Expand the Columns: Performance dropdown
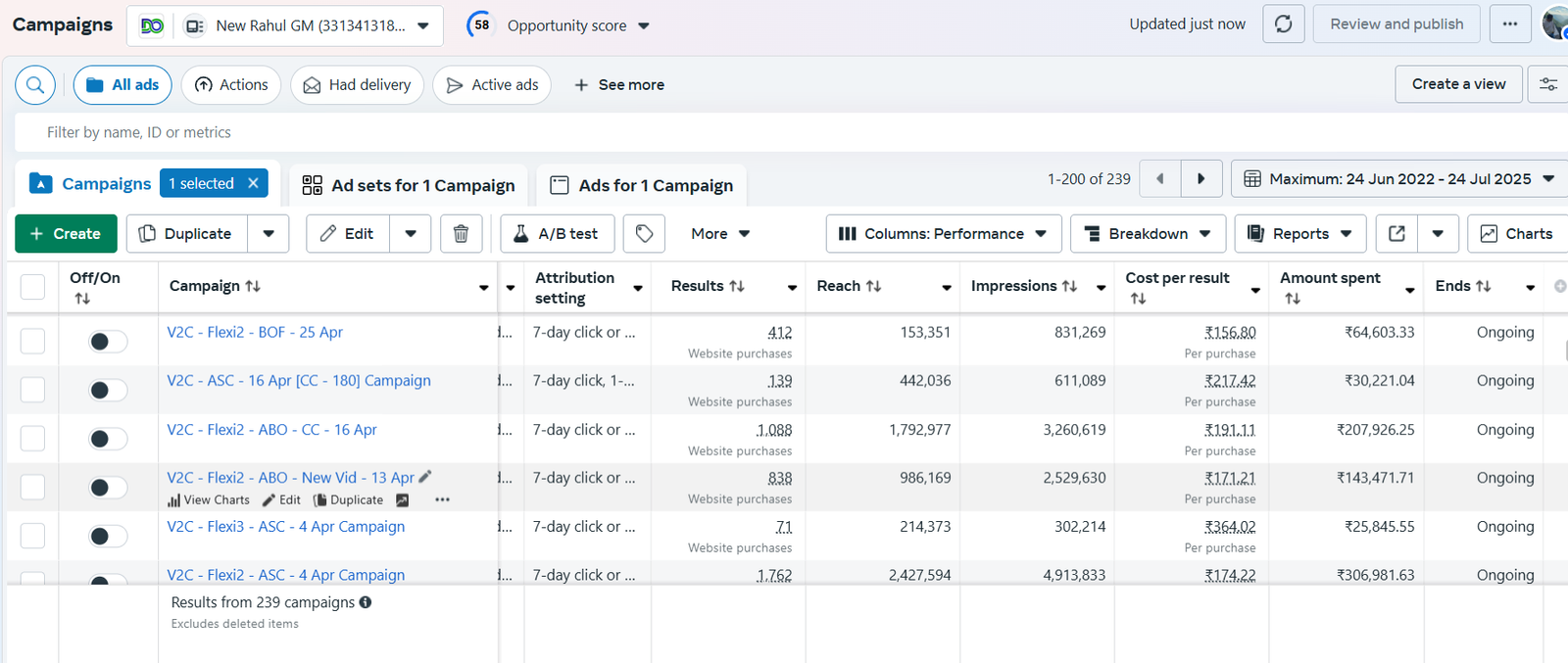Screen dimensions: 1568x663 tap(944, 234)
